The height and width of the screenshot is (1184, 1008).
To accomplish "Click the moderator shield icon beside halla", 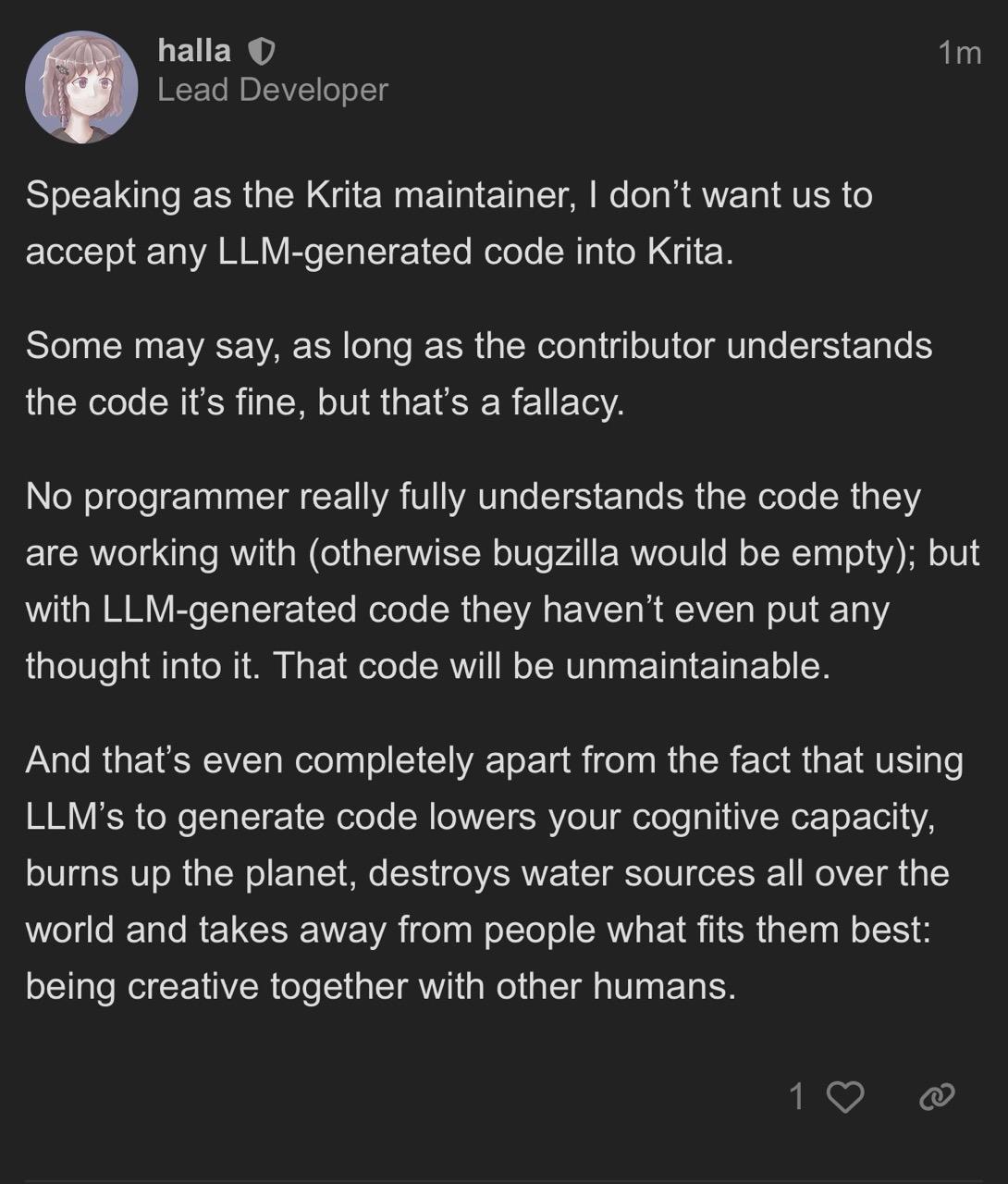I will (x=262, y=52).
